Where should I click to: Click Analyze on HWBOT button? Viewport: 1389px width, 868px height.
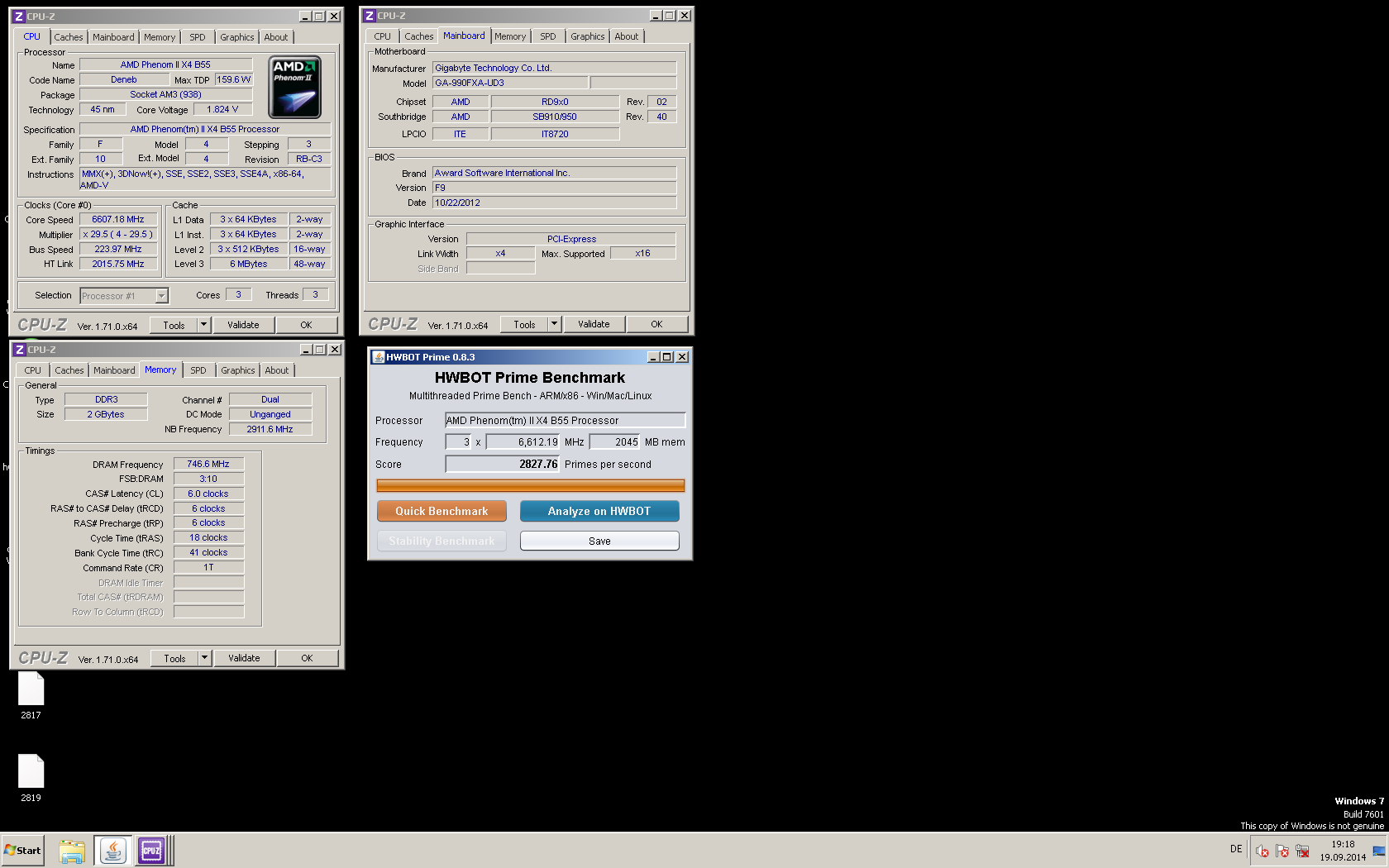coord(599,511)
